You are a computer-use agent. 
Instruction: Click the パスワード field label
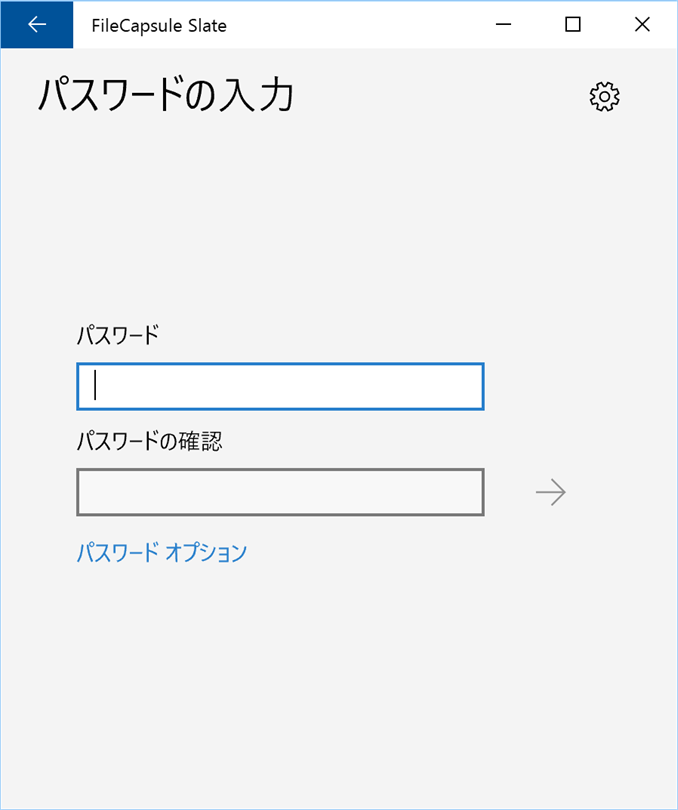coord(118,335)
